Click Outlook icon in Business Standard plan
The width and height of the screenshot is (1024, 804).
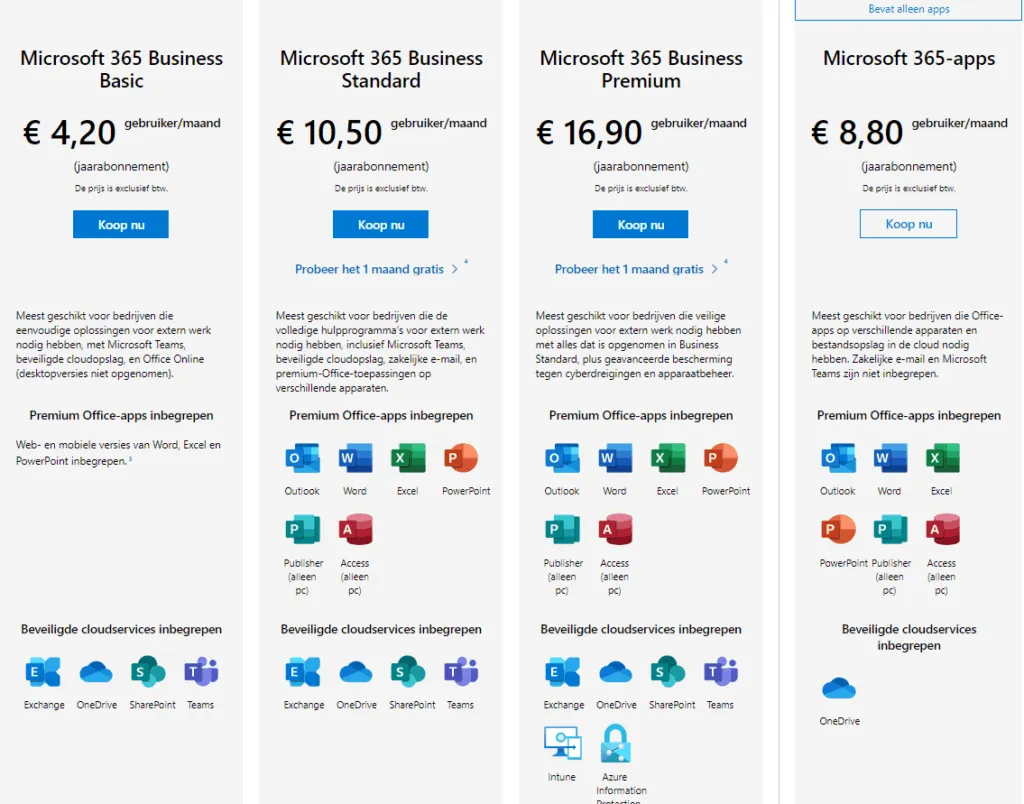click(x=302, y=459)
